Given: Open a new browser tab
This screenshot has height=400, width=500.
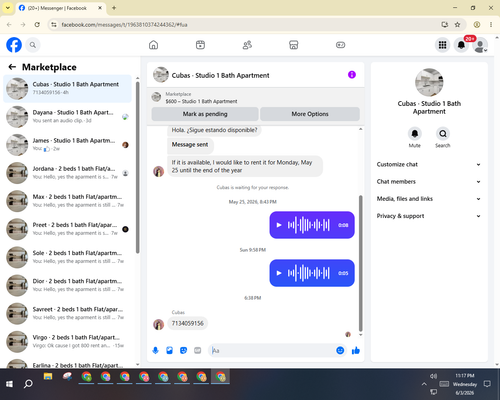Looking at the screenshot, I should [x=114, y=8].
